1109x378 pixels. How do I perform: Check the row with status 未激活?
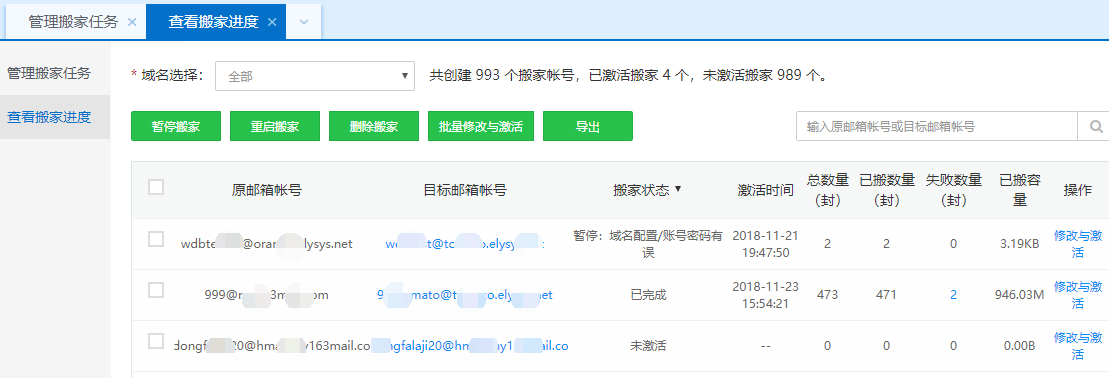[x=156, y=341]
